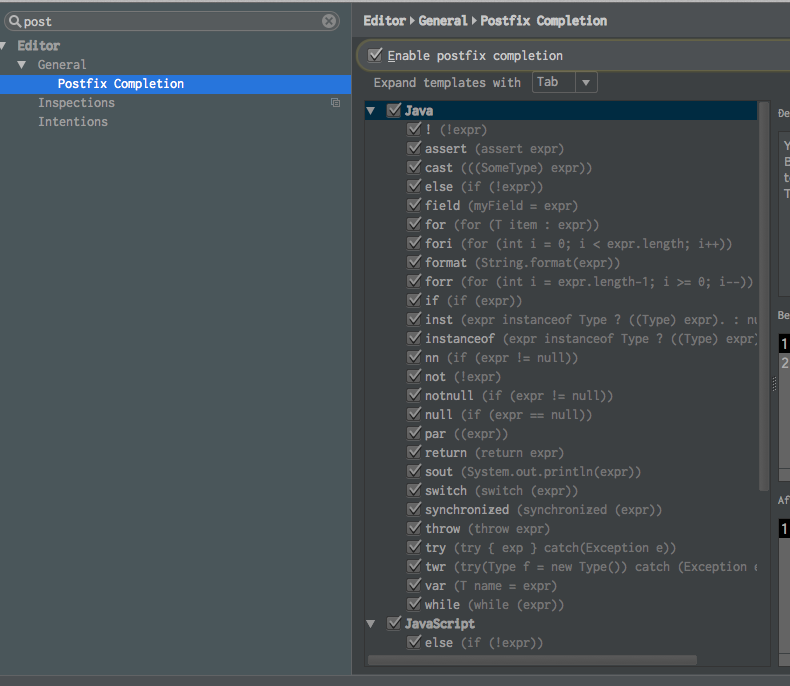The width and height of the screenshot is (790, 686).
Task: Toggle the while template checkbox
Action: click(414, 604)
